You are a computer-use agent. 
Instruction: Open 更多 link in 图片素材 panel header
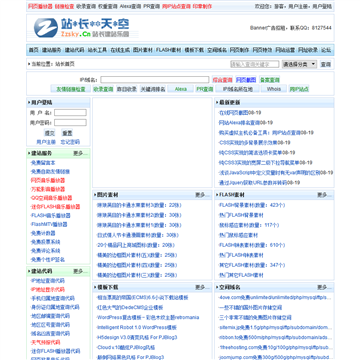[x=203, y=195]
